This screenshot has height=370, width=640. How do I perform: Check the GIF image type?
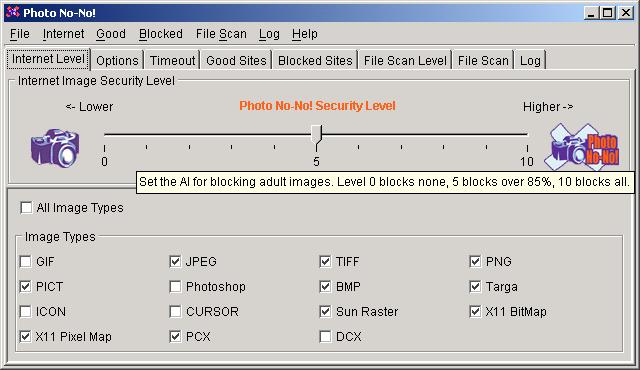coord(25,261)
